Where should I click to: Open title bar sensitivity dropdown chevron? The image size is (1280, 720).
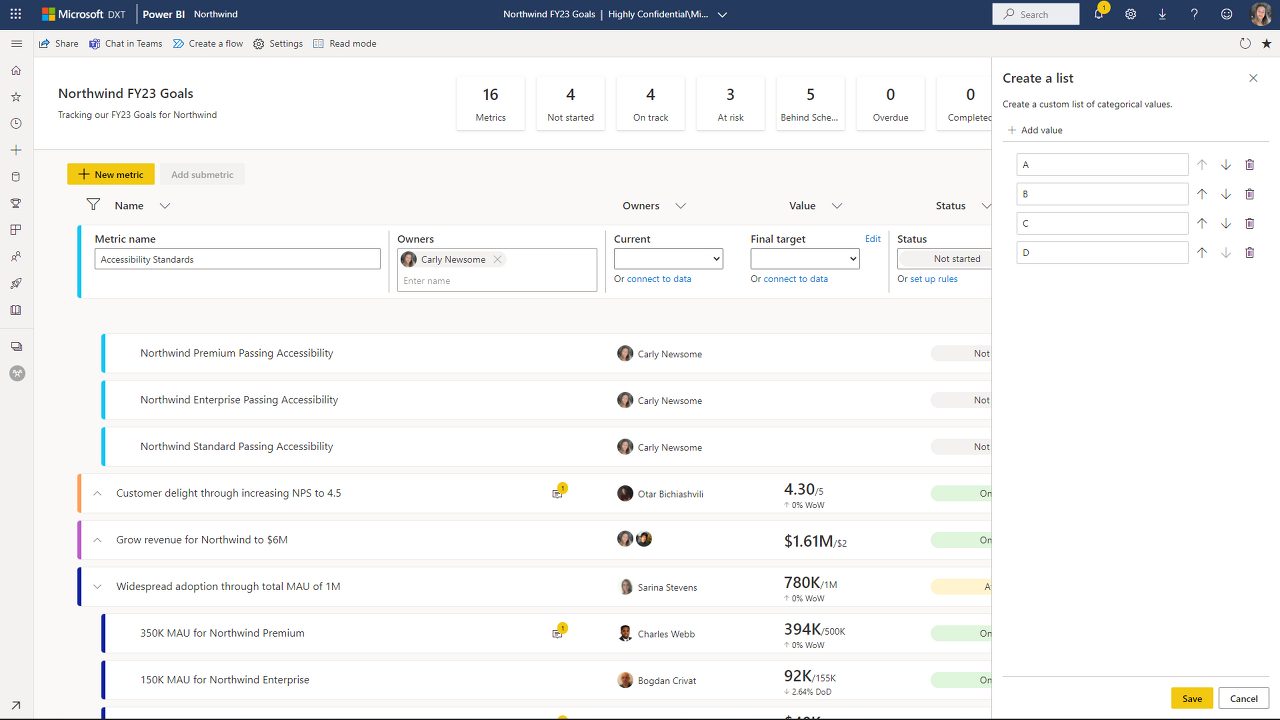(x=722, y=15)
